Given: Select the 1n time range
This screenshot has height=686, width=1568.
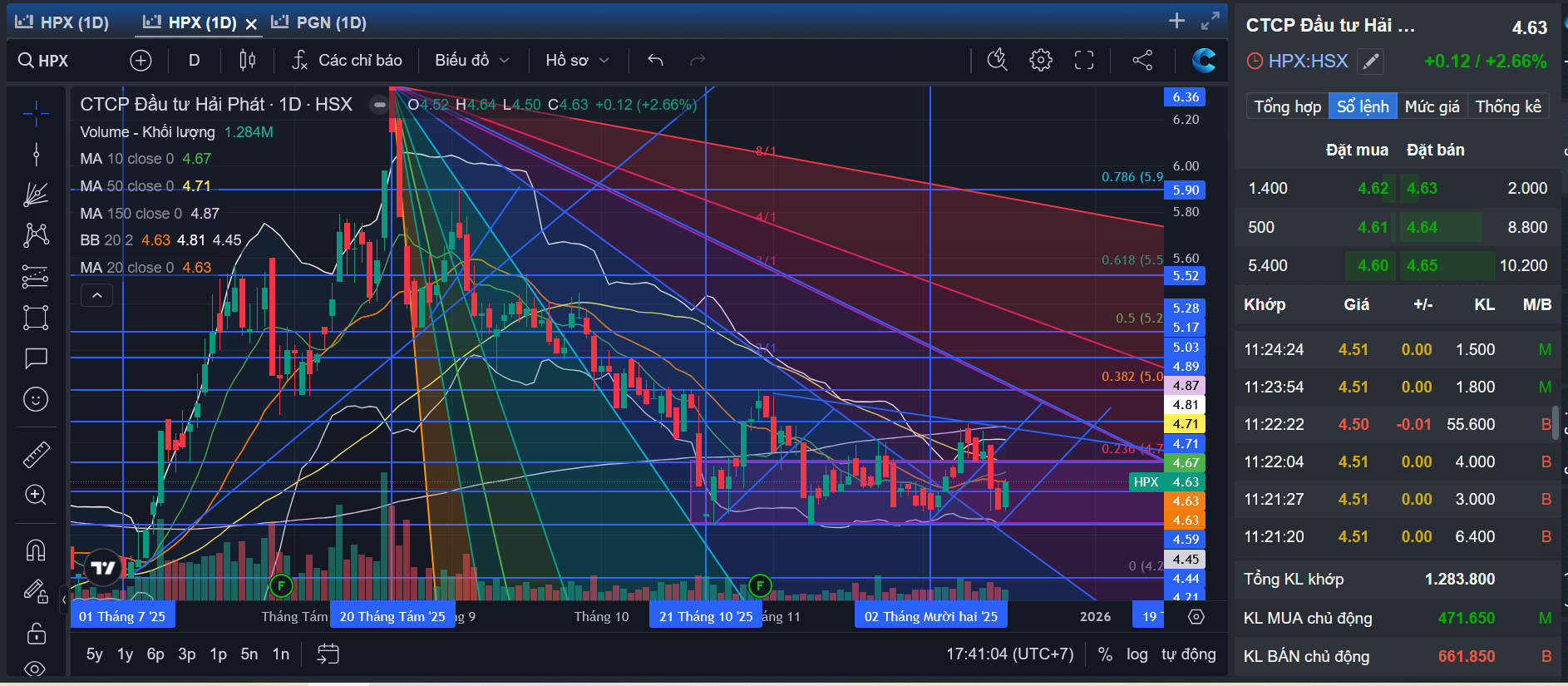Looking at the screenshot, I should pos(281,654).
